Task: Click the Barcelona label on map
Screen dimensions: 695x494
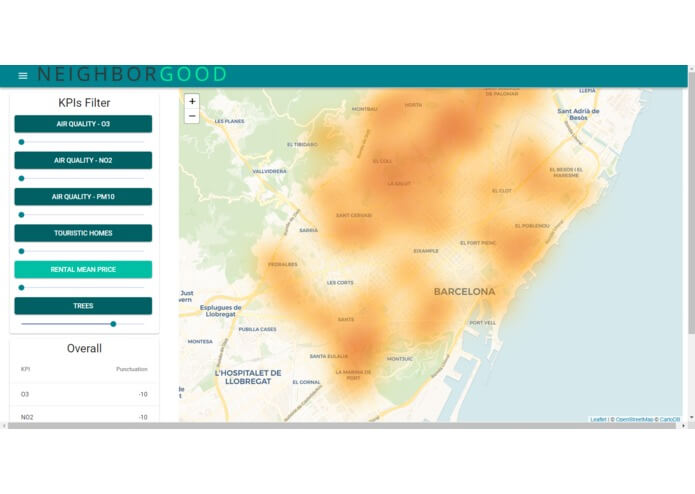Action: pyautogui.click(x=464, y=292)
